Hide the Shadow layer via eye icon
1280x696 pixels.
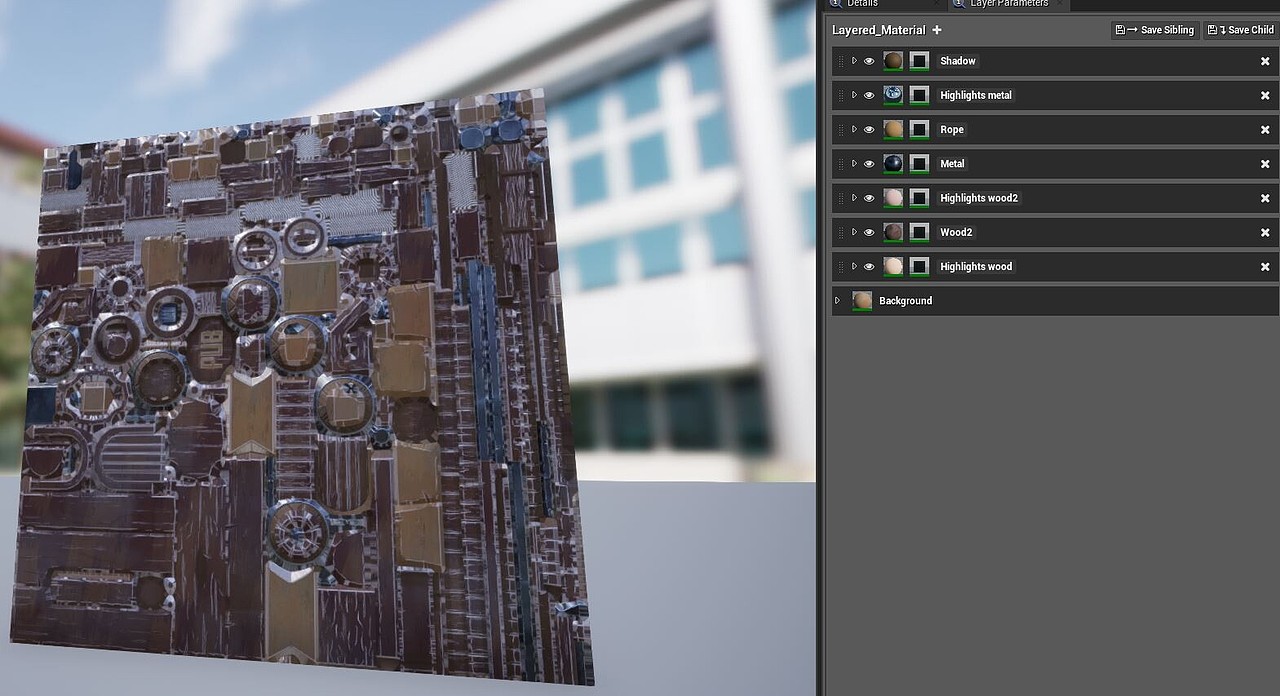[x=869, y=61]
